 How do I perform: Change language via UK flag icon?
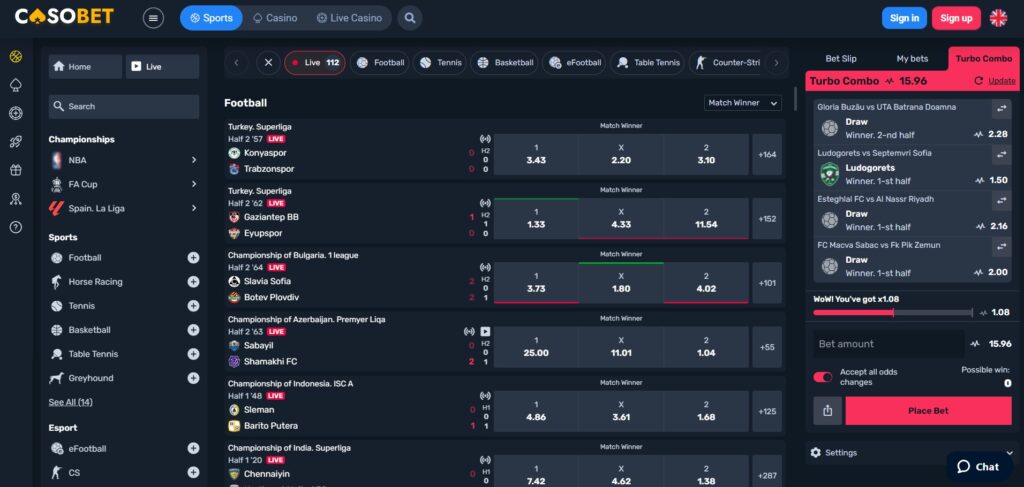pos(998,18)
